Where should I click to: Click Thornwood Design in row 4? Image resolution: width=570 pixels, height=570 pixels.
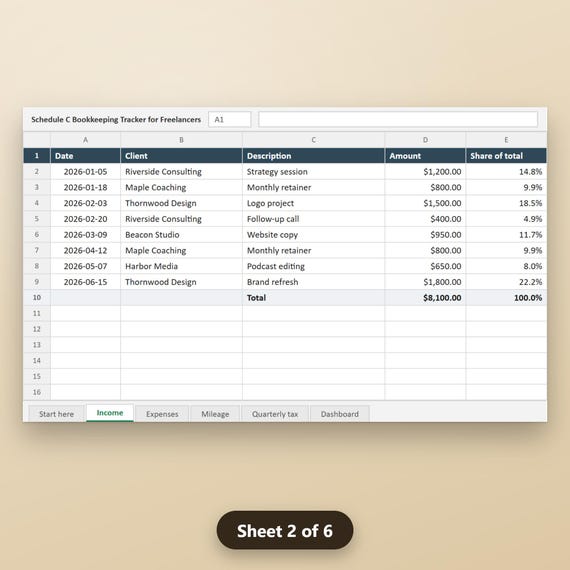click(181, 203)
